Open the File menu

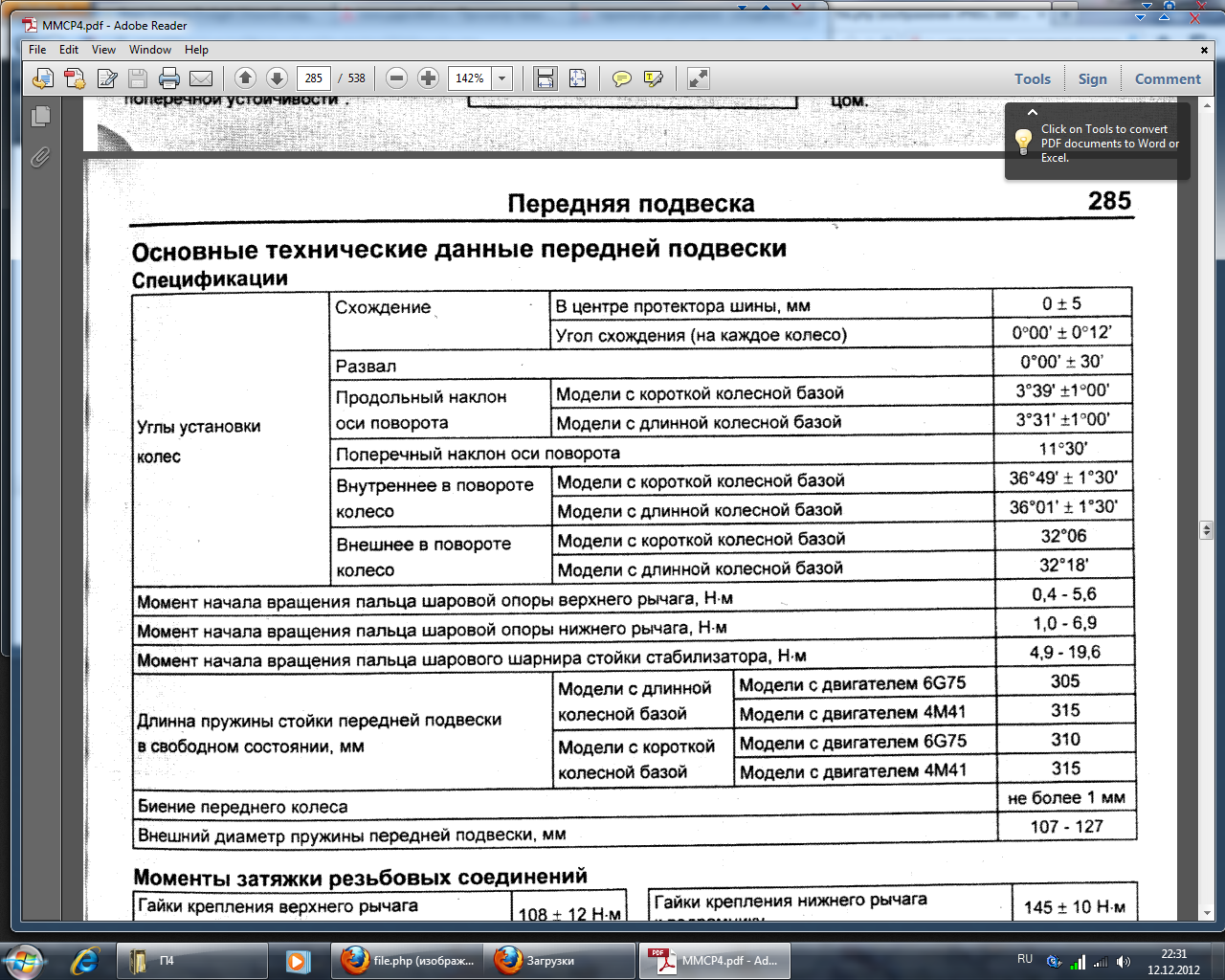coord(37,50)
